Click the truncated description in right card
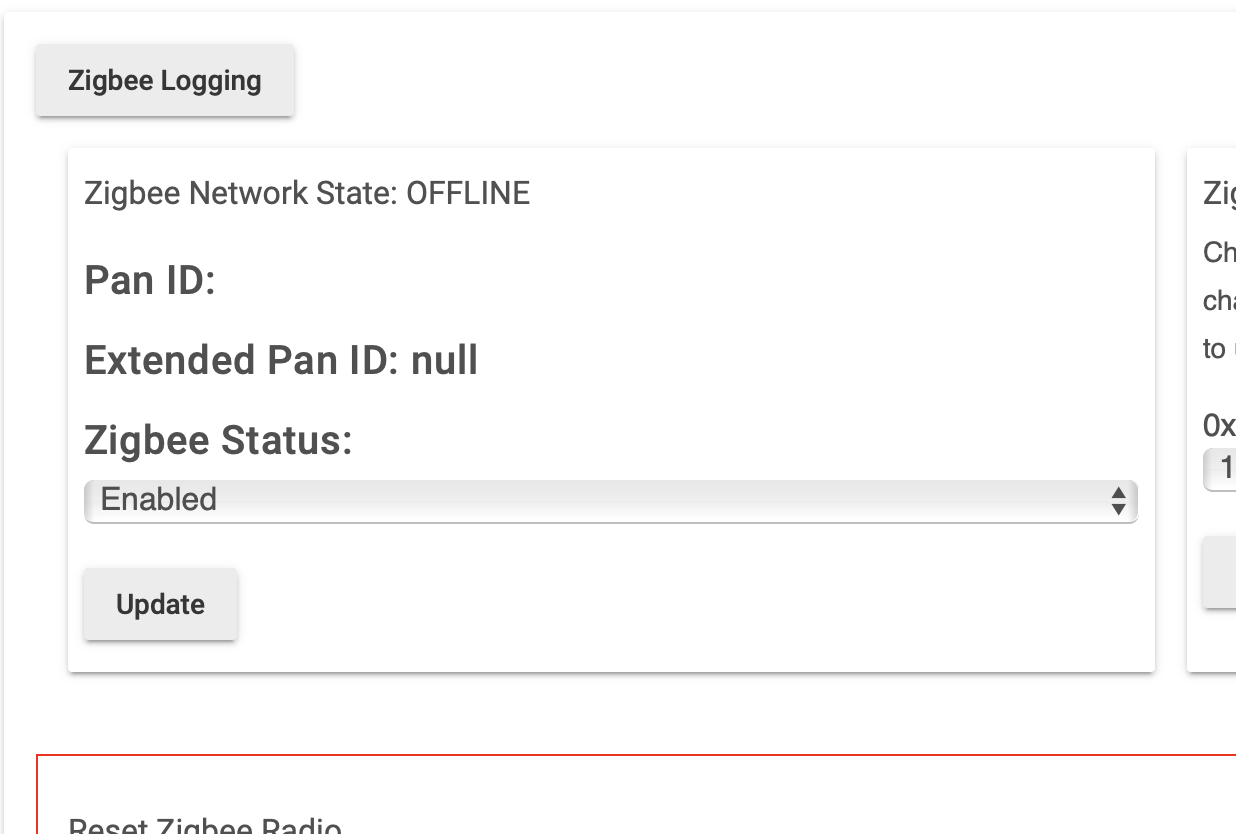Viewport: 1236px width, 834px height. pos(1220,300)
